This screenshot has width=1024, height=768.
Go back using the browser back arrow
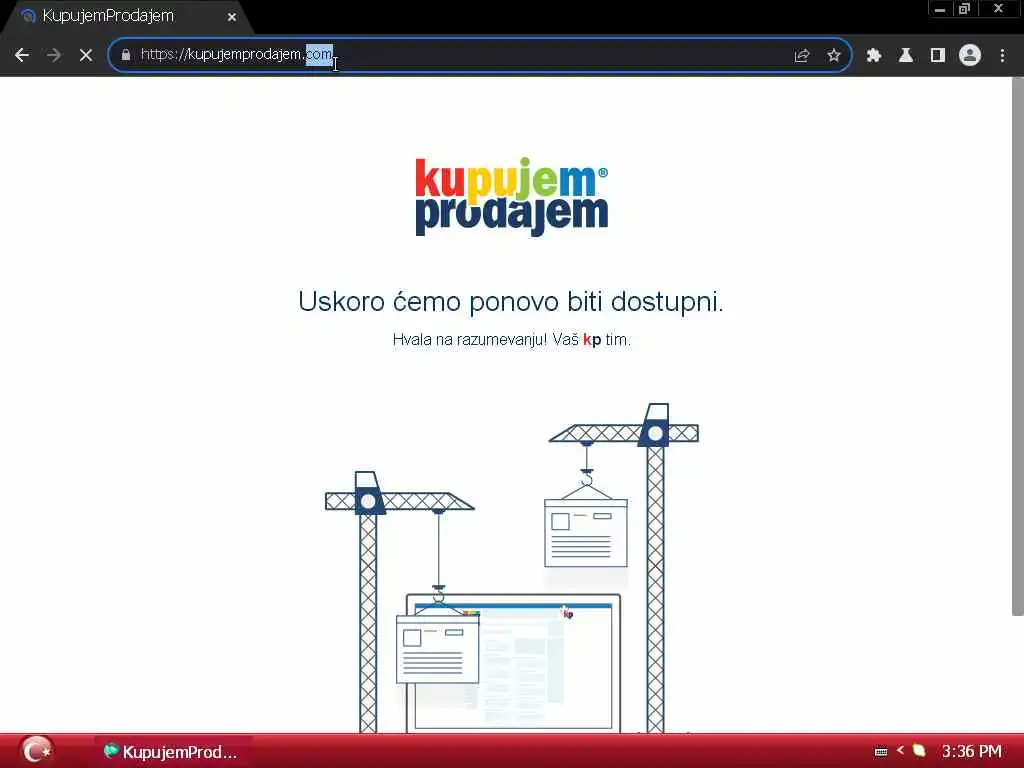point(22,56)
